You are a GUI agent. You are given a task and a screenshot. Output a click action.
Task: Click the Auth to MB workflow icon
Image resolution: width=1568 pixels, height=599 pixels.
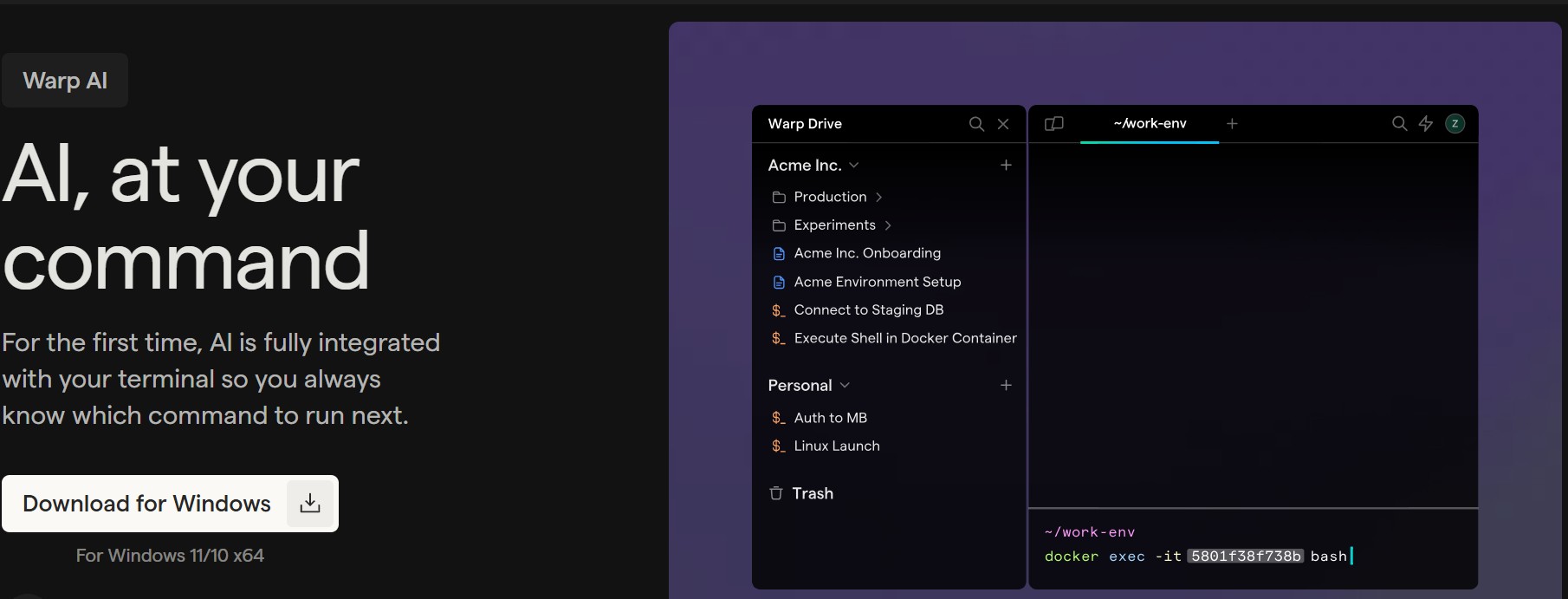pos(778,418)
